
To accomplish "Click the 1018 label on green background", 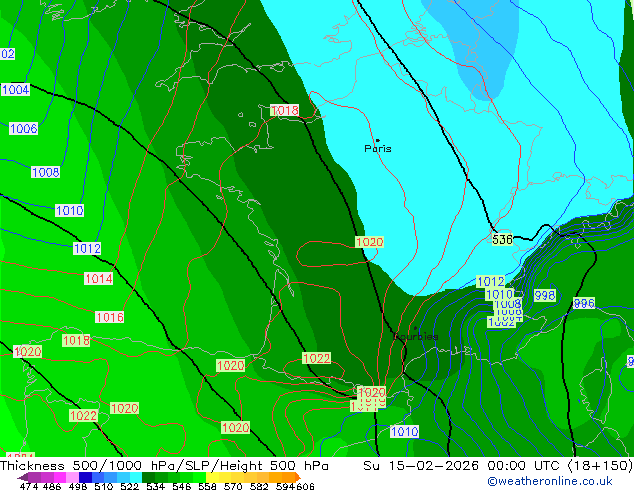I will pos(76,340).
